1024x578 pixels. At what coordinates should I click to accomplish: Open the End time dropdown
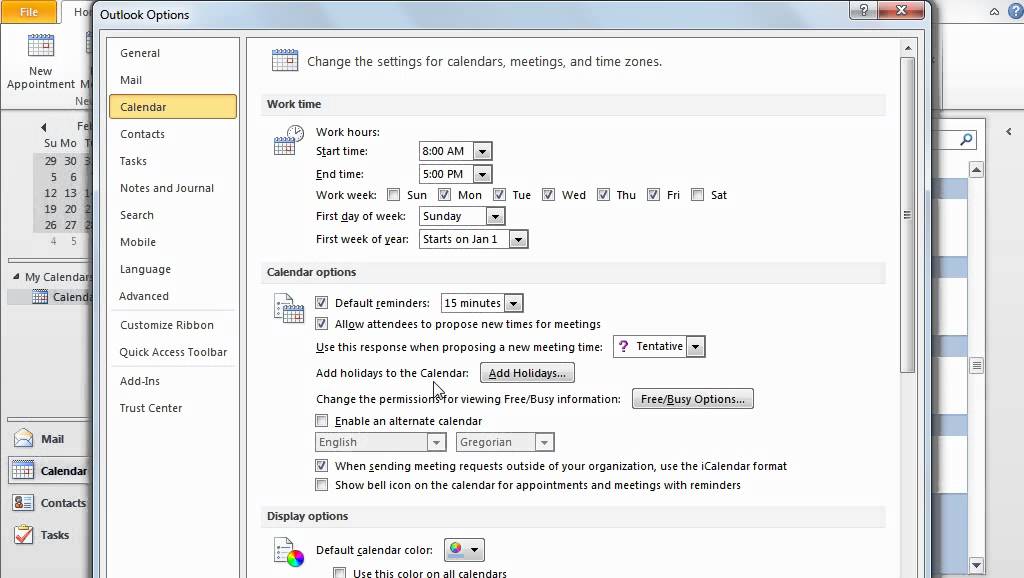pos(482,174)
